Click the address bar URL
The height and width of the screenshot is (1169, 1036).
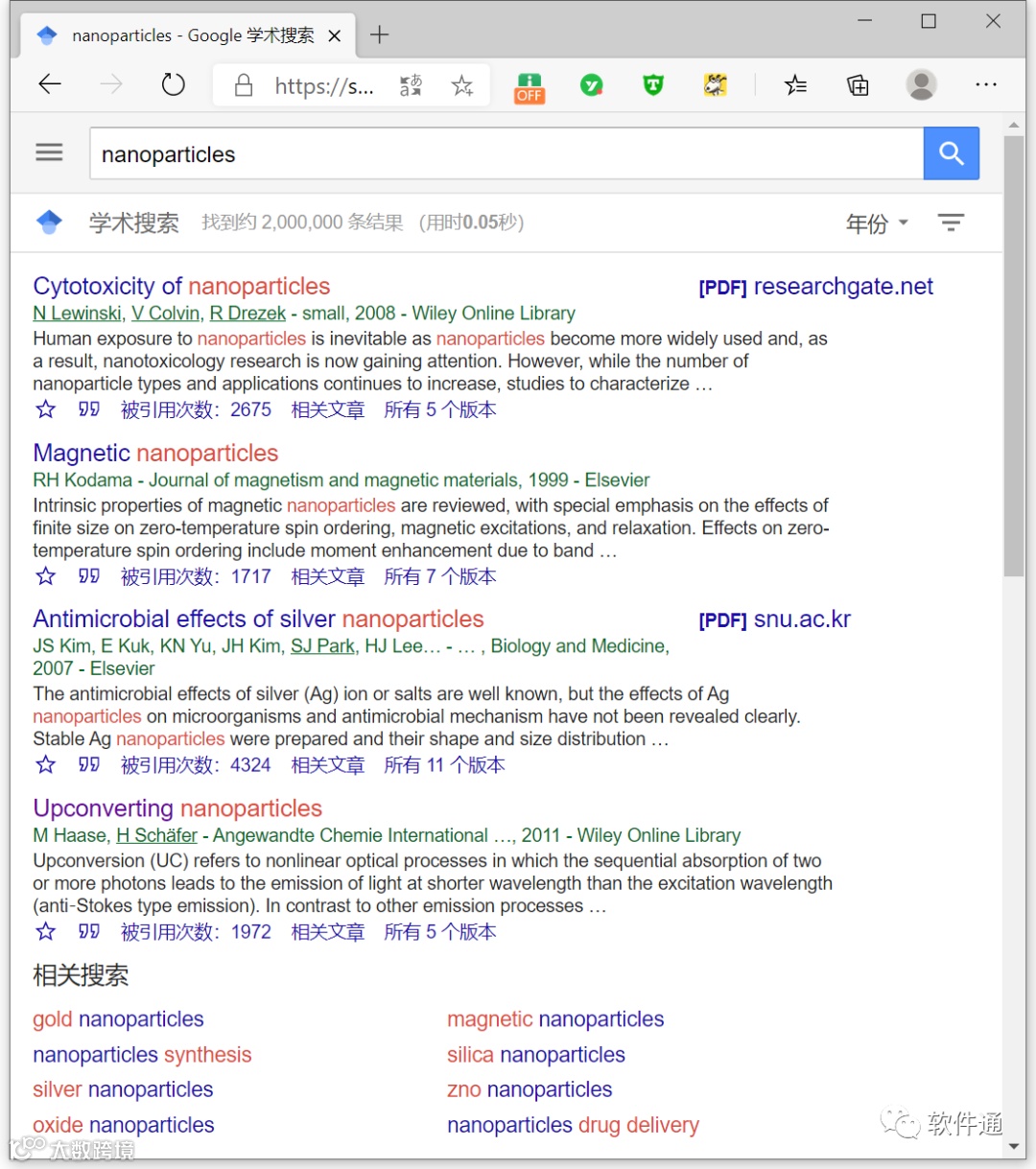coord(324,86)
